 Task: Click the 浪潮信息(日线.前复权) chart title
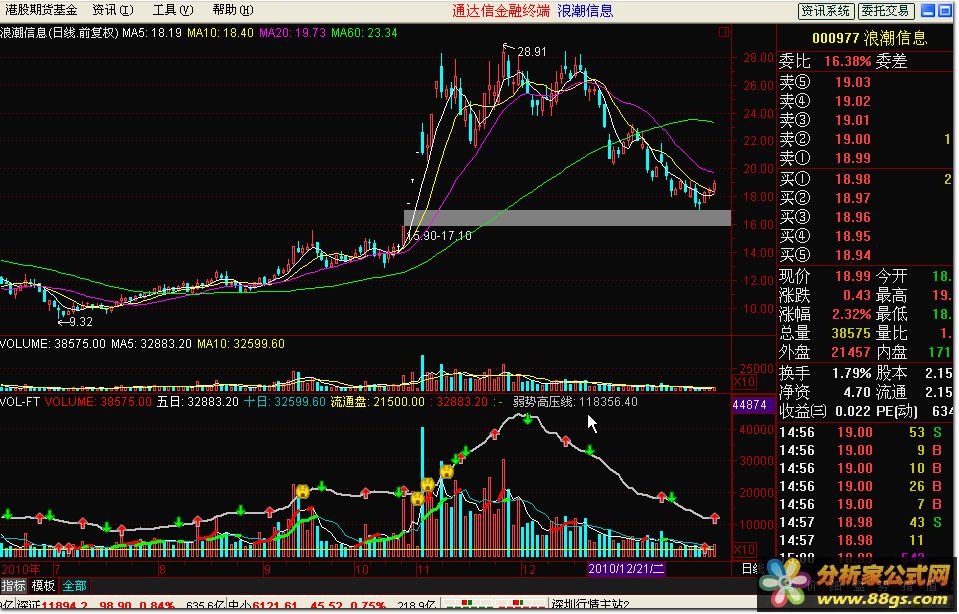tap(59, 32)
